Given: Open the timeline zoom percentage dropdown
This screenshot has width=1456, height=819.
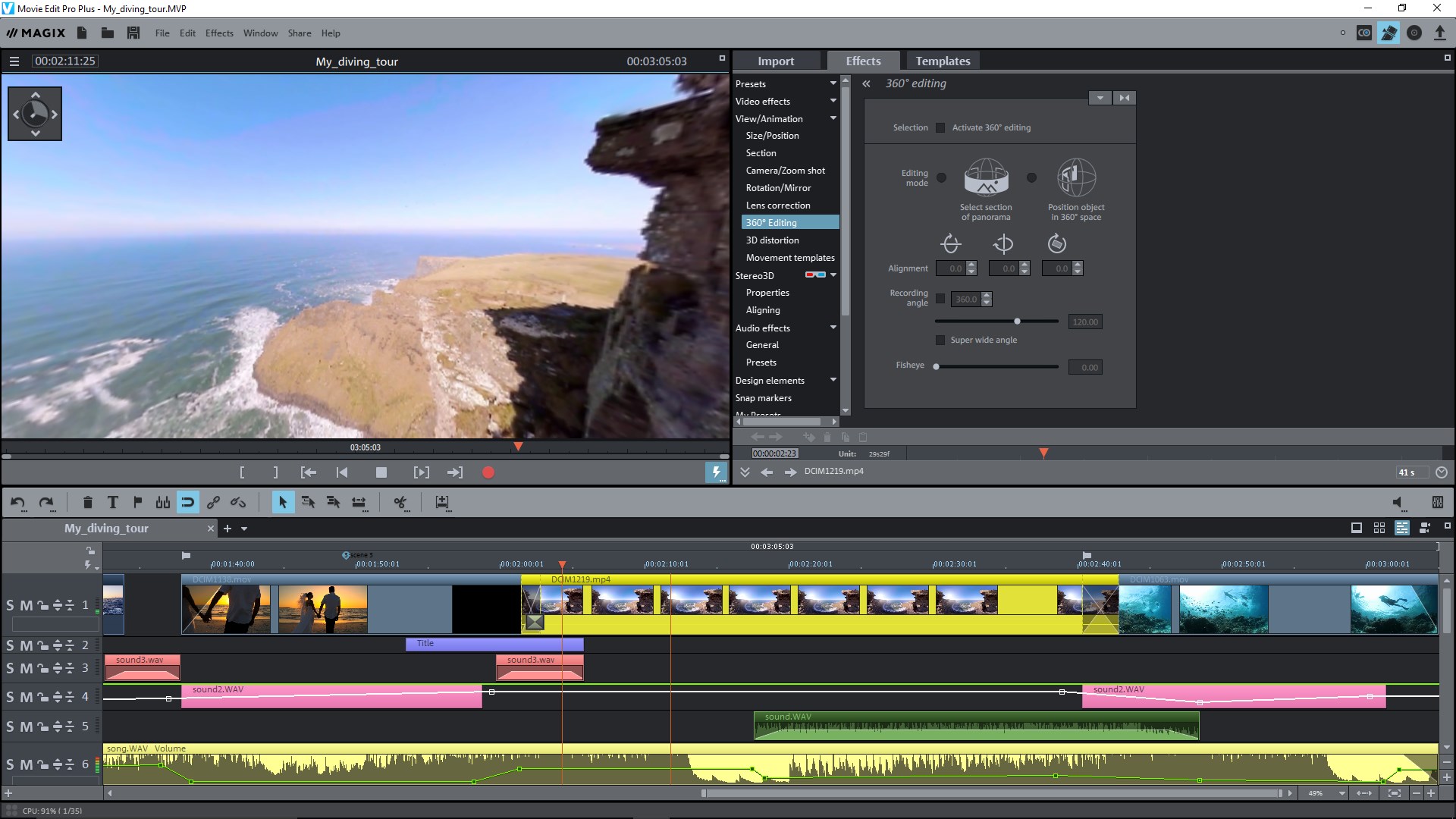Looking at the screenshot, I should (1341, 793).
